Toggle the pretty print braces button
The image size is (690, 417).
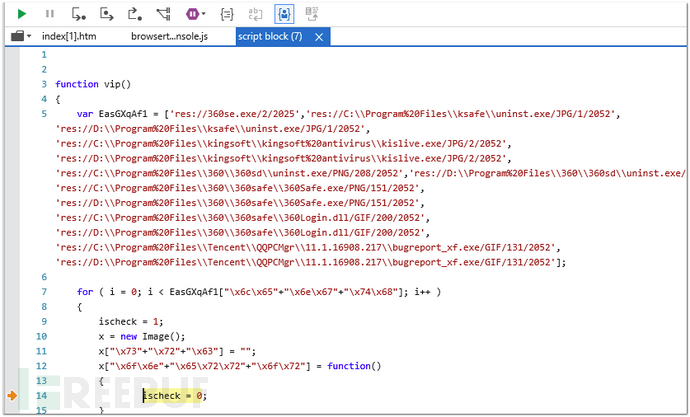click(x=227, y=14)
